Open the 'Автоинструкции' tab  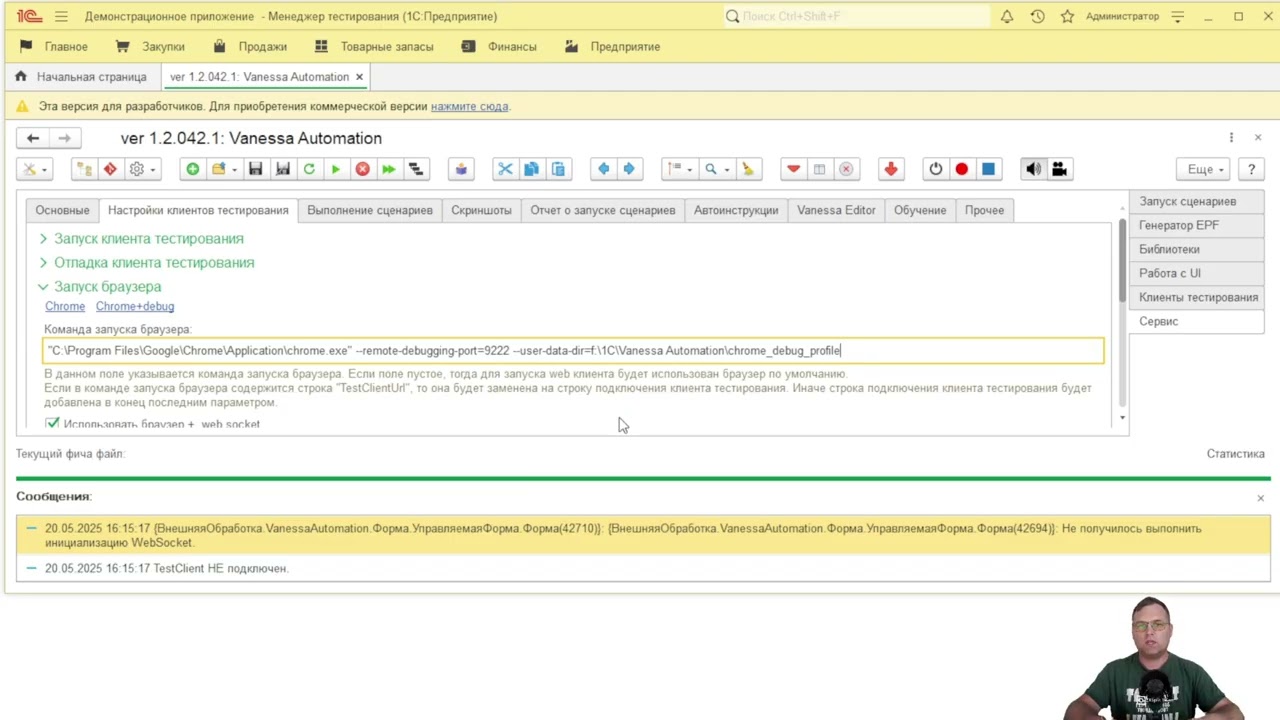point(736,210)
